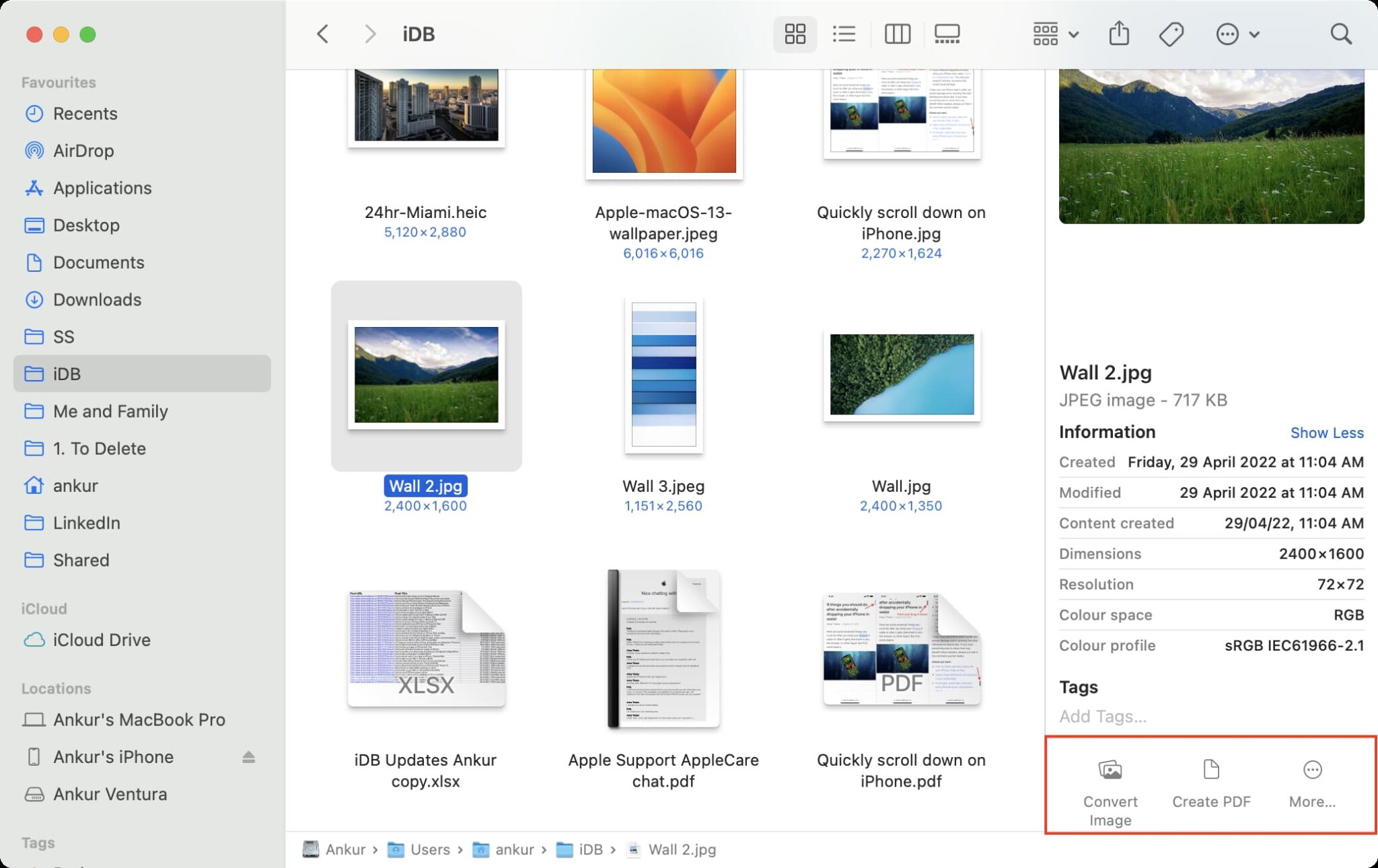Image resolution: width=1378 pixels, height=868 pixels.
Task: Go back using the left chevron
Action: point(323,34)
